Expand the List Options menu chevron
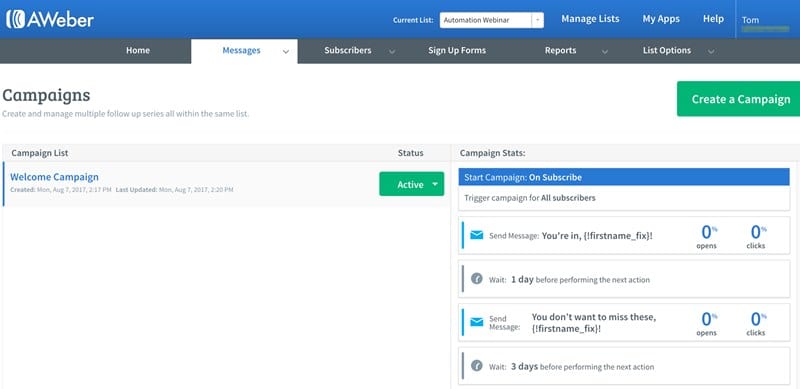The height and width of the screenshot is (389, 800). click(711, 52)
